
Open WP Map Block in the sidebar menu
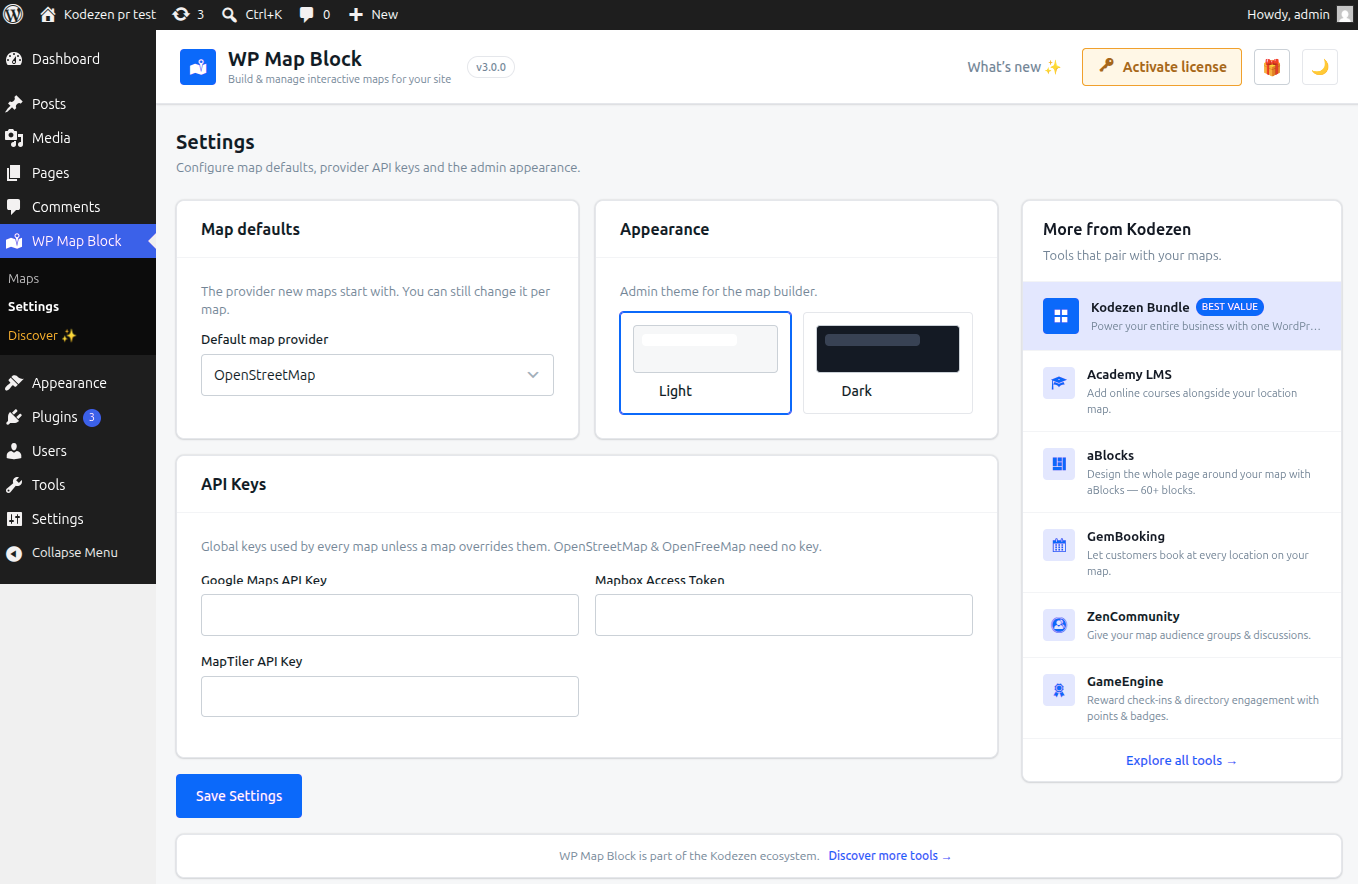point(78,241)
